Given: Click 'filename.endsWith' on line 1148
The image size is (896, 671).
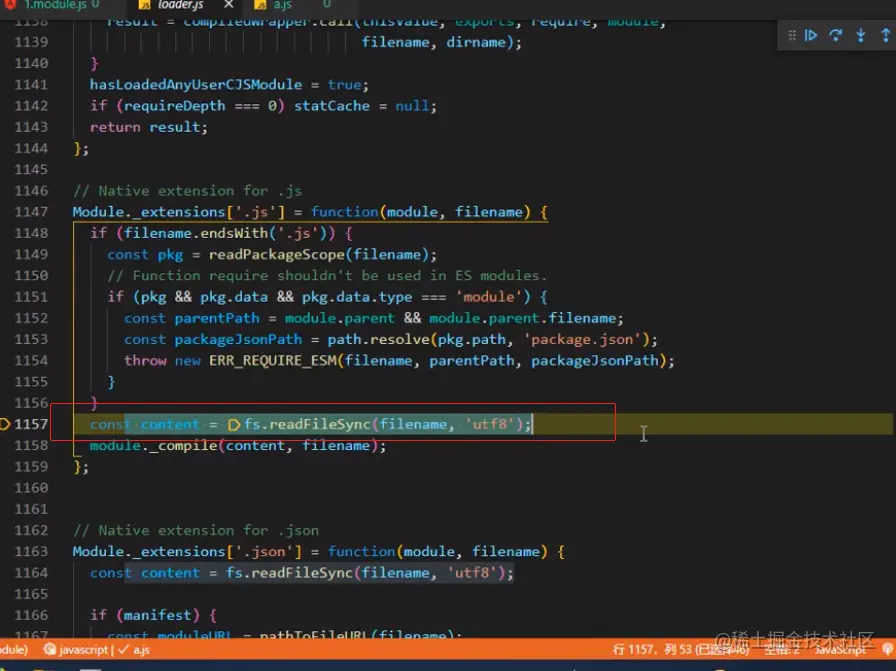Looking at the screenshot, I should (195, 233).
